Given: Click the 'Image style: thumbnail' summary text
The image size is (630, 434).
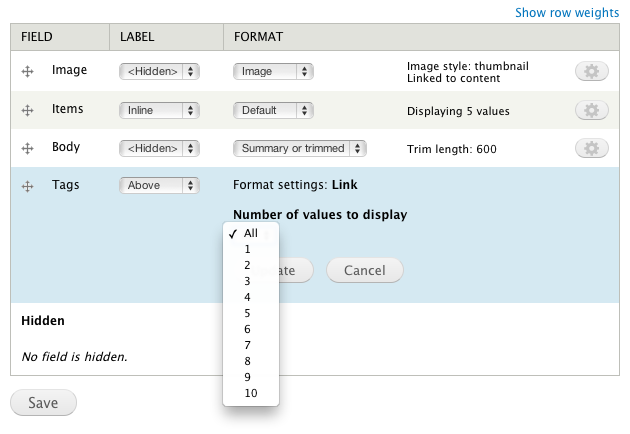Looking at the screenshot, I should coord(468,66).
